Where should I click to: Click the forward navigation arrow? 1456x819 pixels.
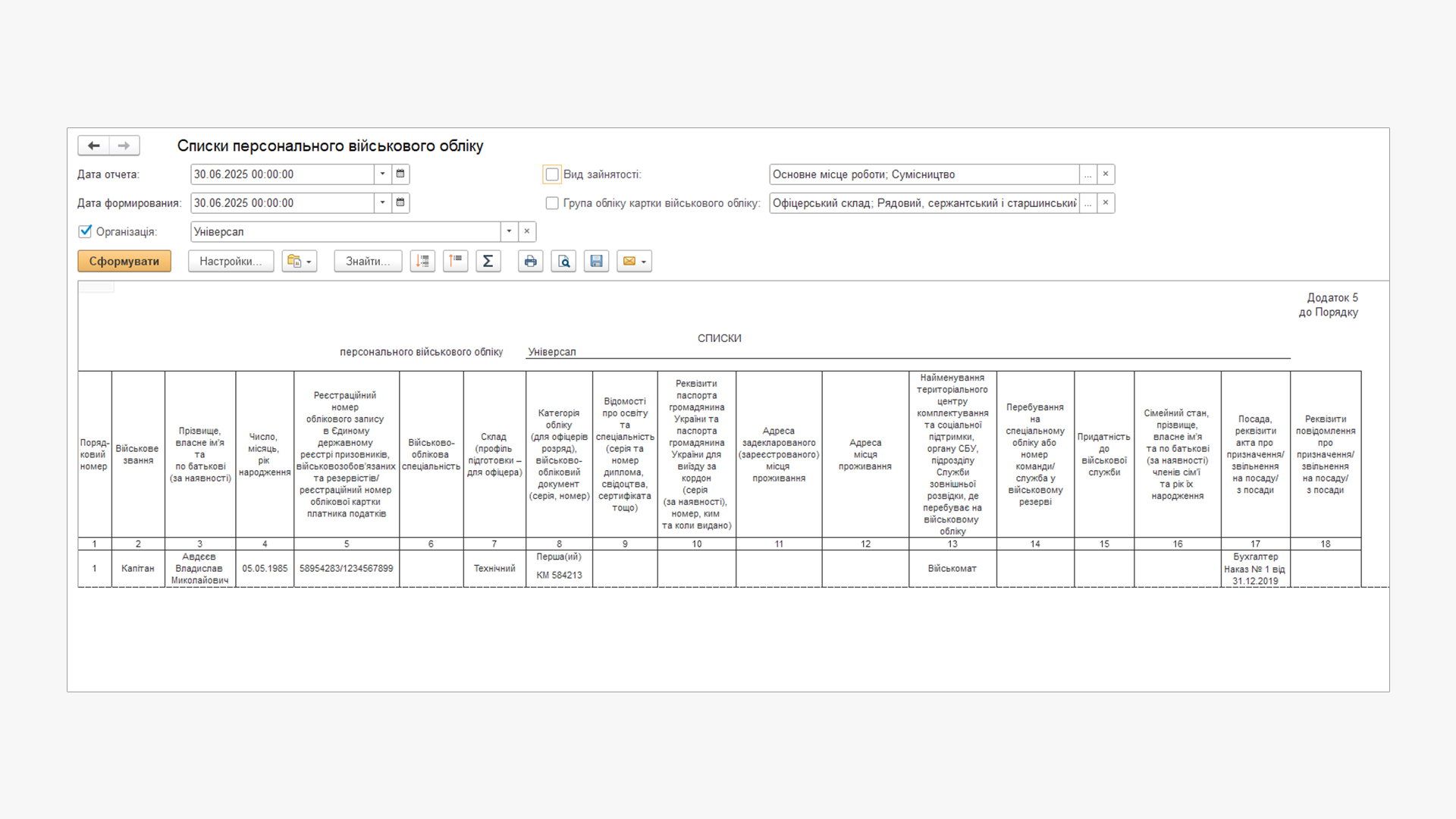124,146
